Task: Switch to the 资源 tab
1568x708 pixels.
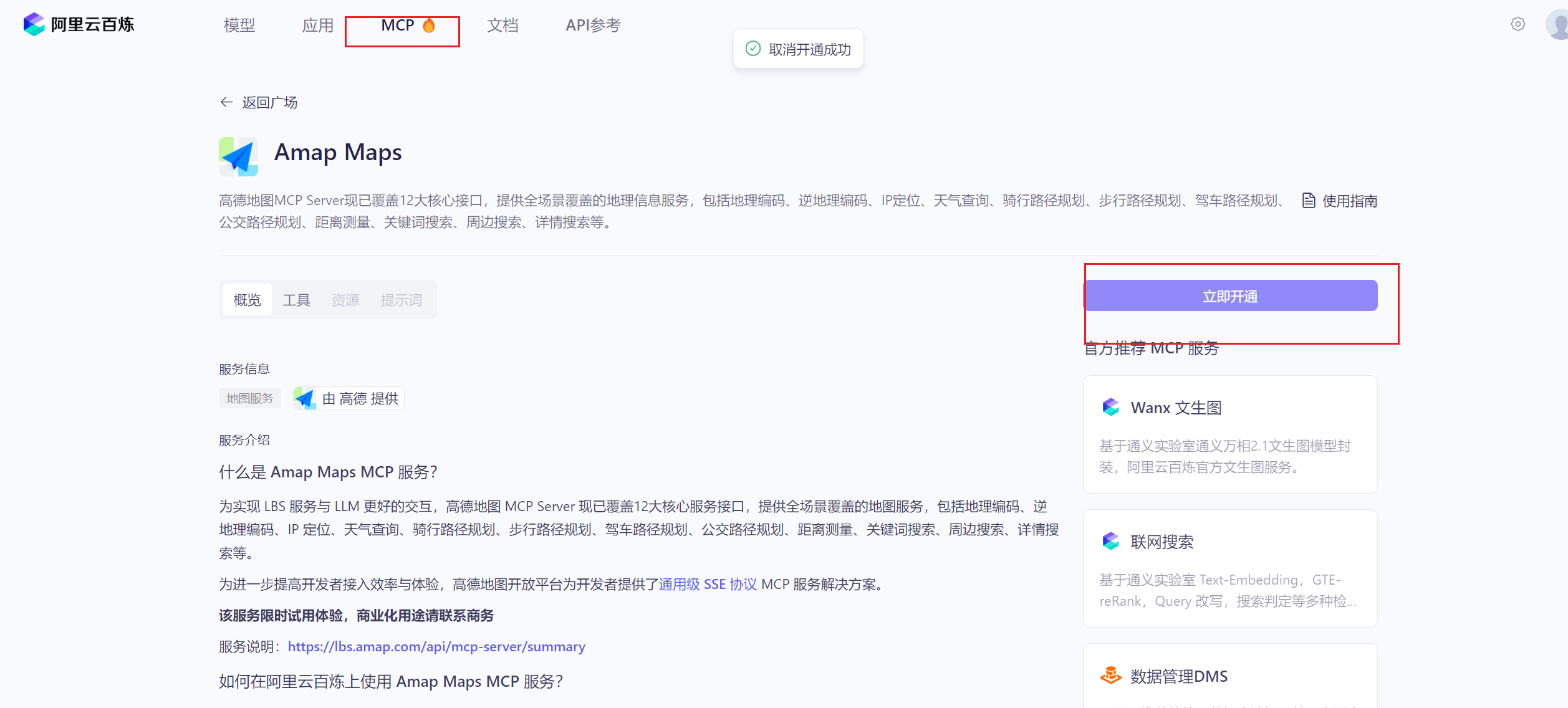Action: click(345, 300)
